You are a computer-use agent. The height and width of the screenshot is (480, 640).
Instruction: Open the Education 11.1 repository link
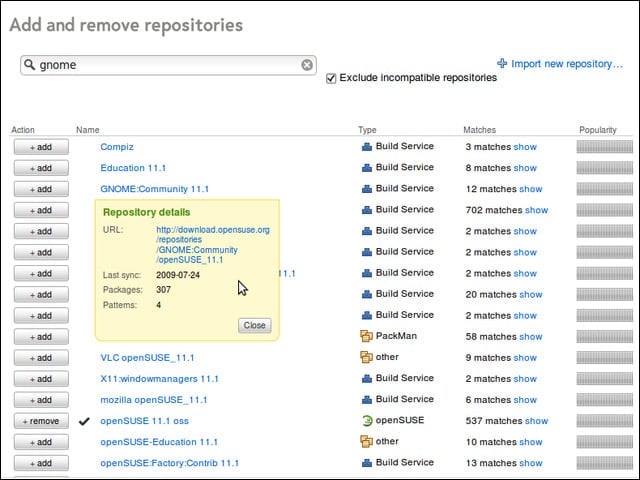pyautogui.click(x=133, y=168)
